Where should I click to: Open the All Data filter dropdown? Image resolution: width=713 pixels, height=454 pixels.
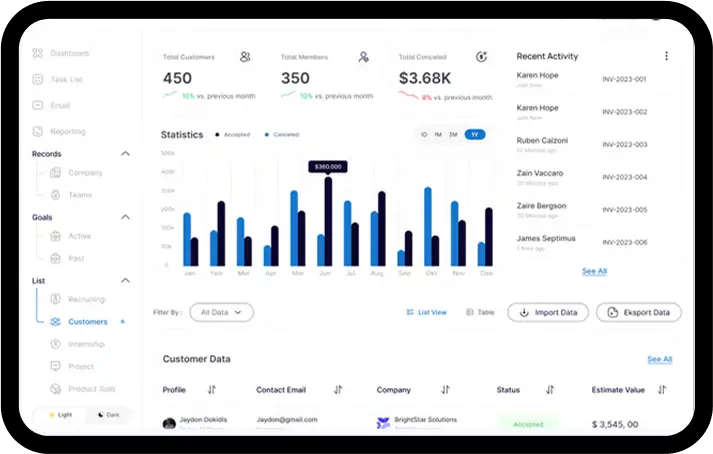pos(221,312)
